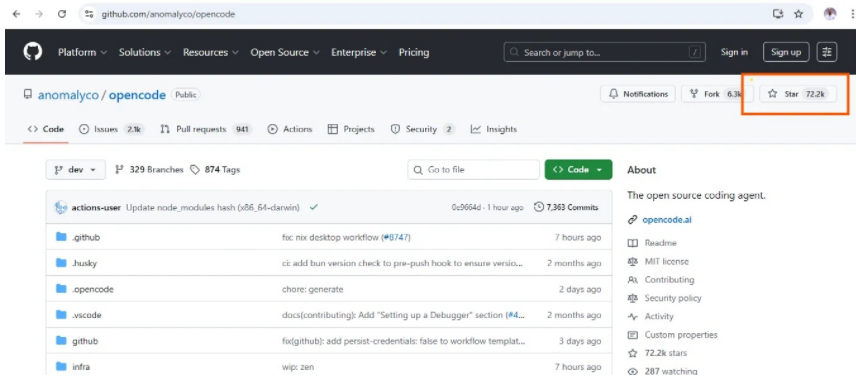Click the Activity pulse icon
856x389 pixels.
(x=633, y=316)
